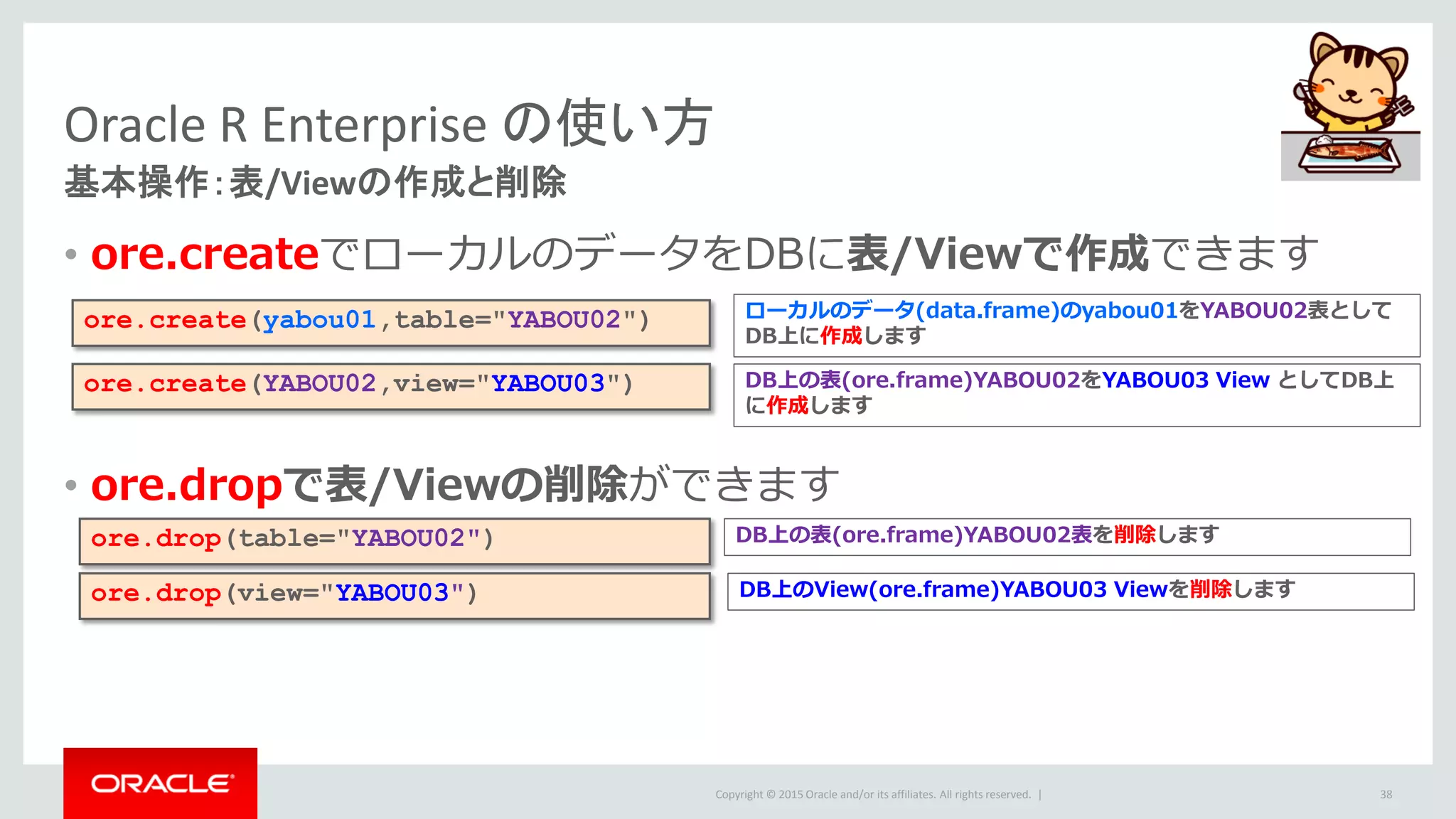1456x819 pixels.
Task: Click the slide page number 38
Action: (1386, 794)
